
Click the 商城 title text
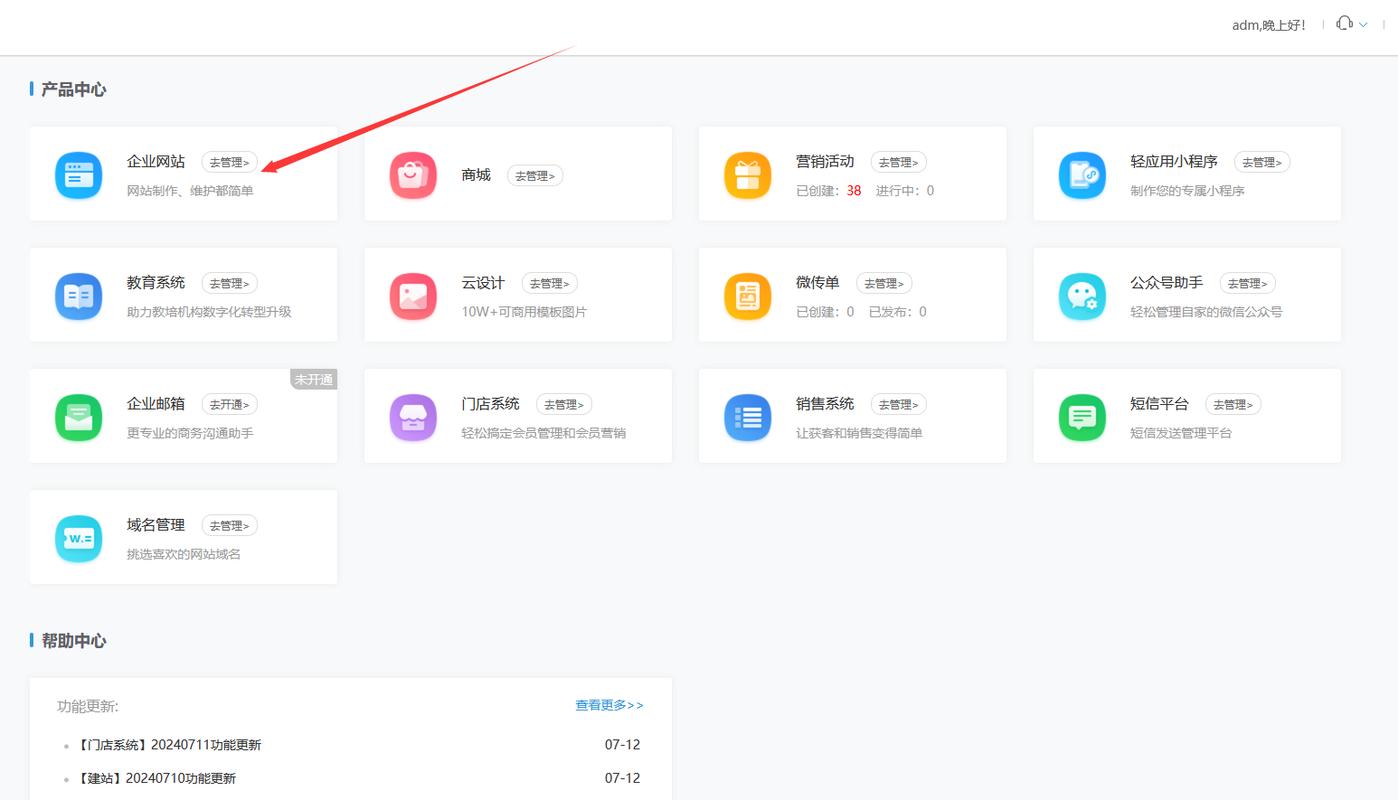(x=476, y=175)
